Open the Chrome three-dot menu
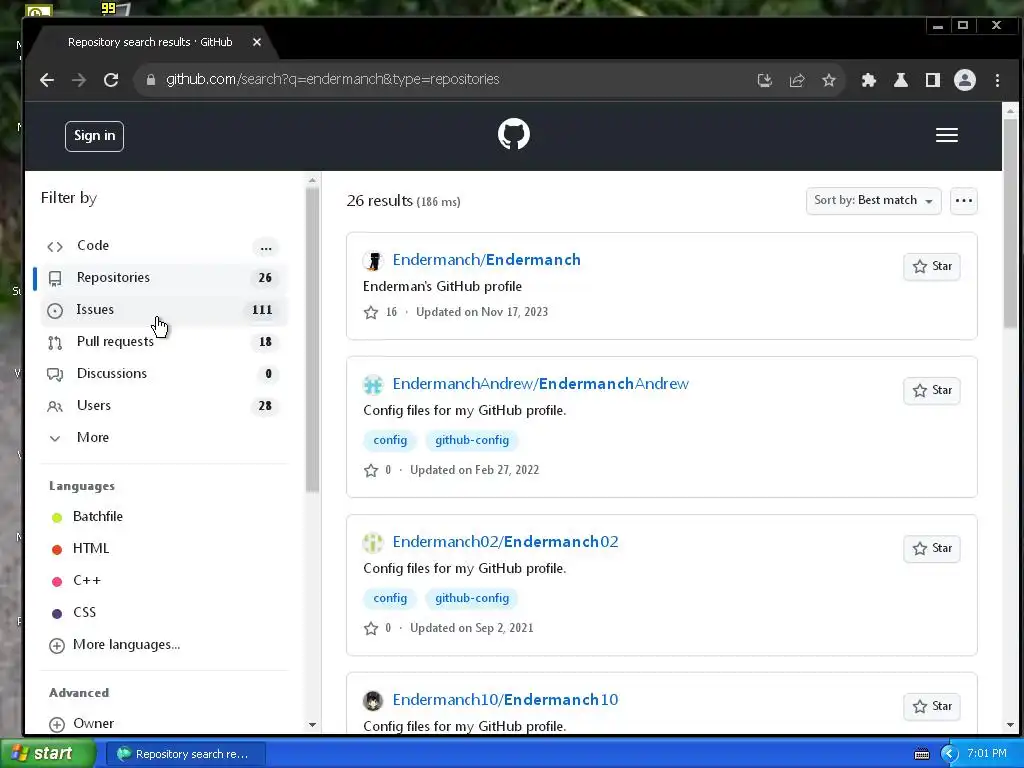This screenshot has width=1024, height=768. [x=997, y=80]
